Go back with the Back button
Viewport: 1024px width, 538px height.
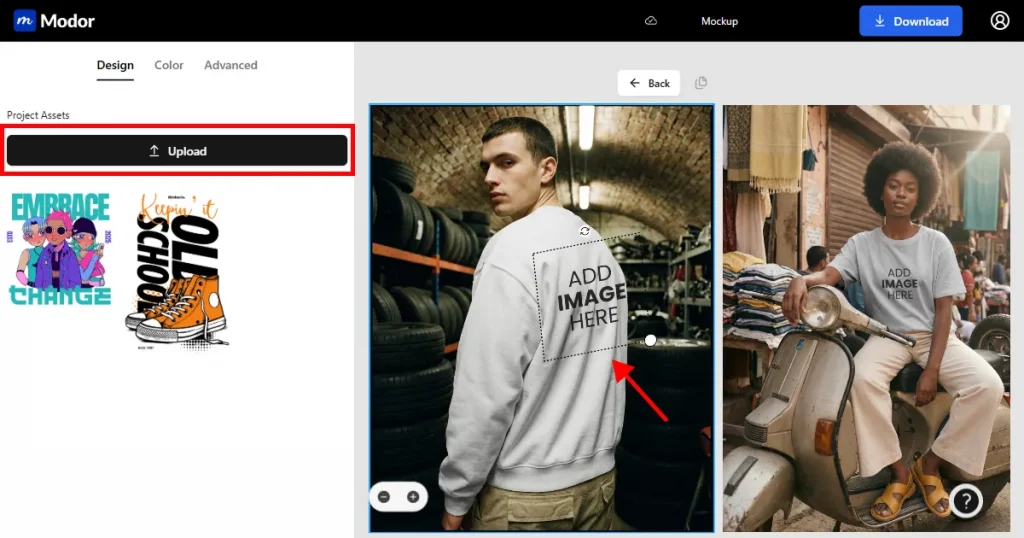(648, 83)
